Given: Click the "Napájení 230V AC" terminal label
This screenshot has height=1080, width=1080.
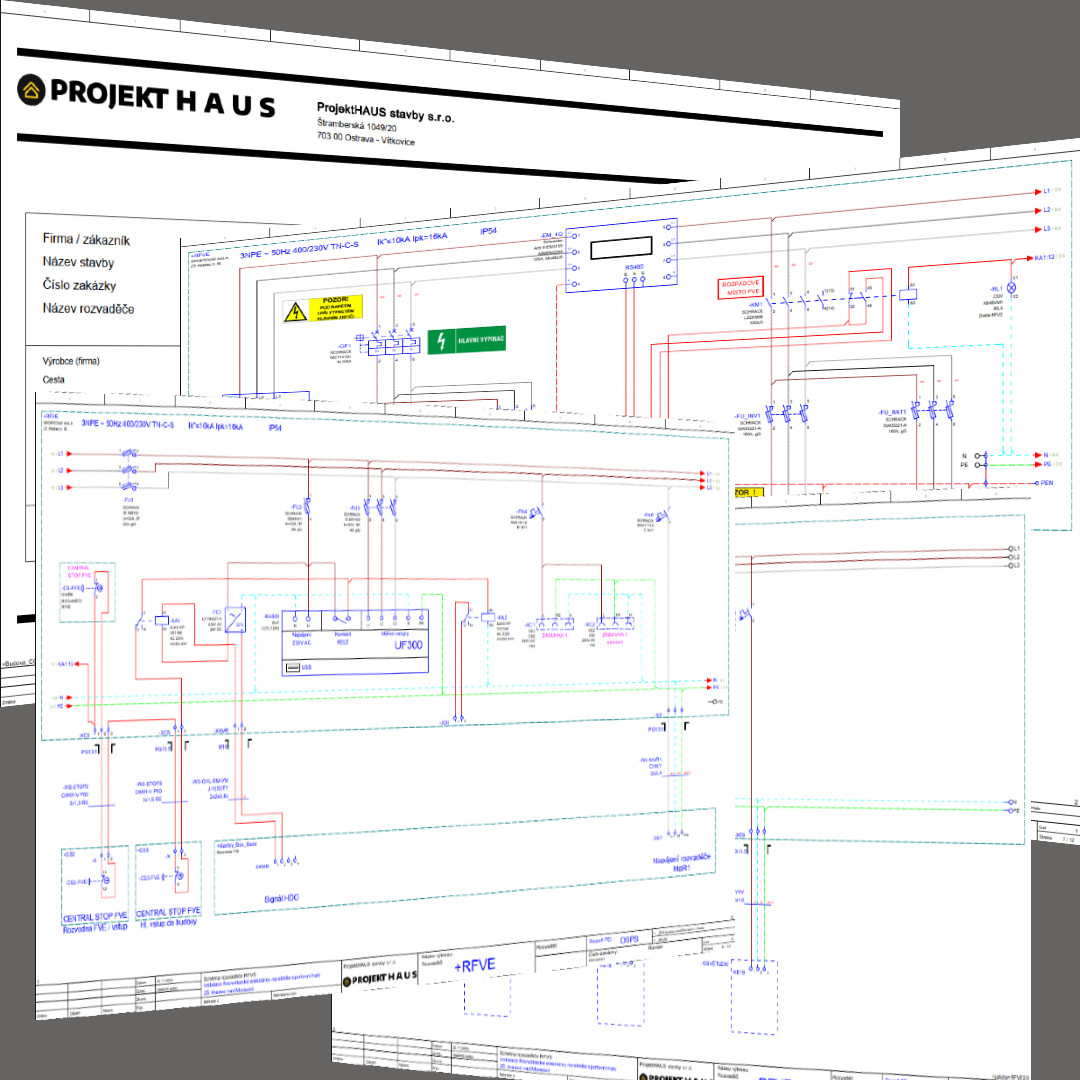Looking at the screenshot, I should click(x=302, y=638).
